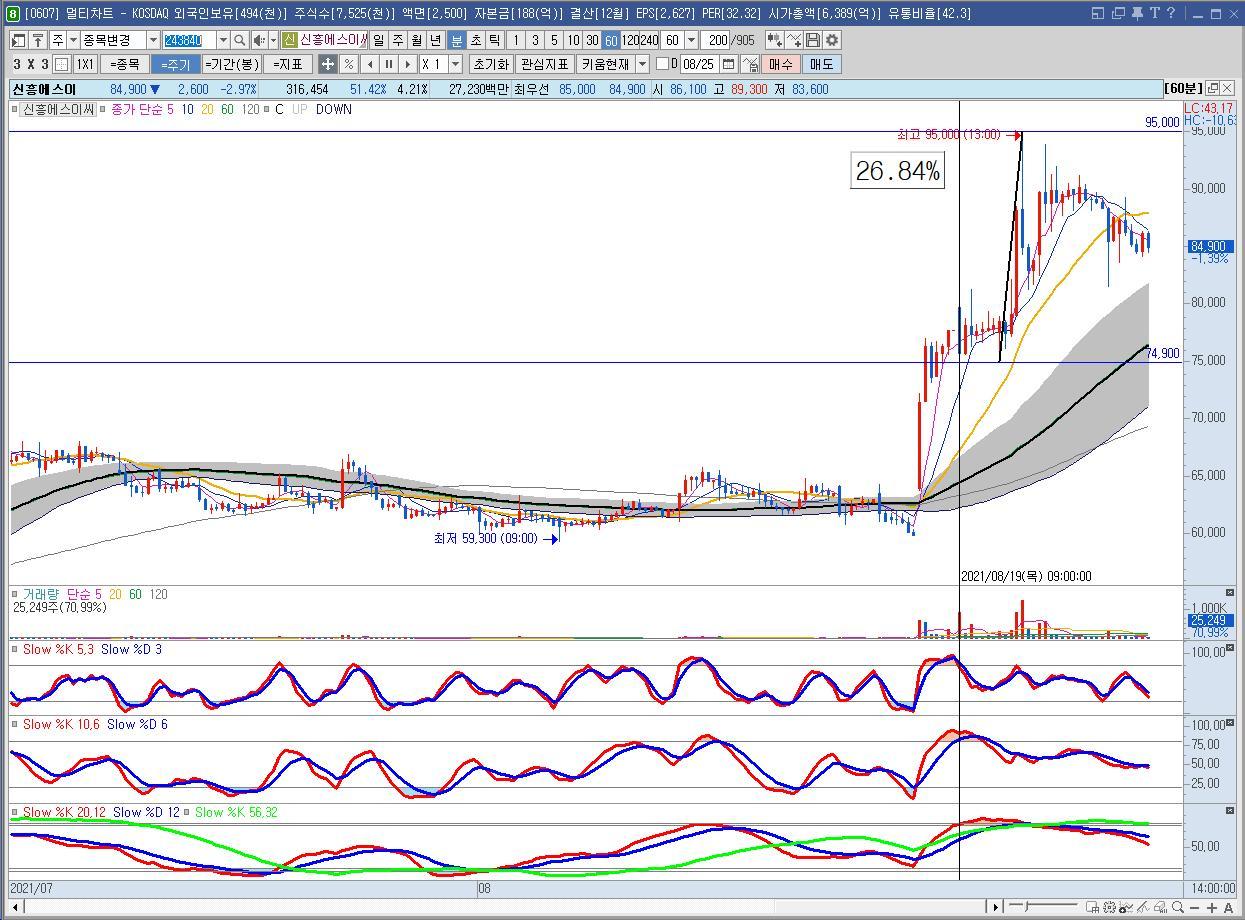The image size is (1245, 920).
Task: Switch to the =기간(봉) tab
Action: point(231,64)
